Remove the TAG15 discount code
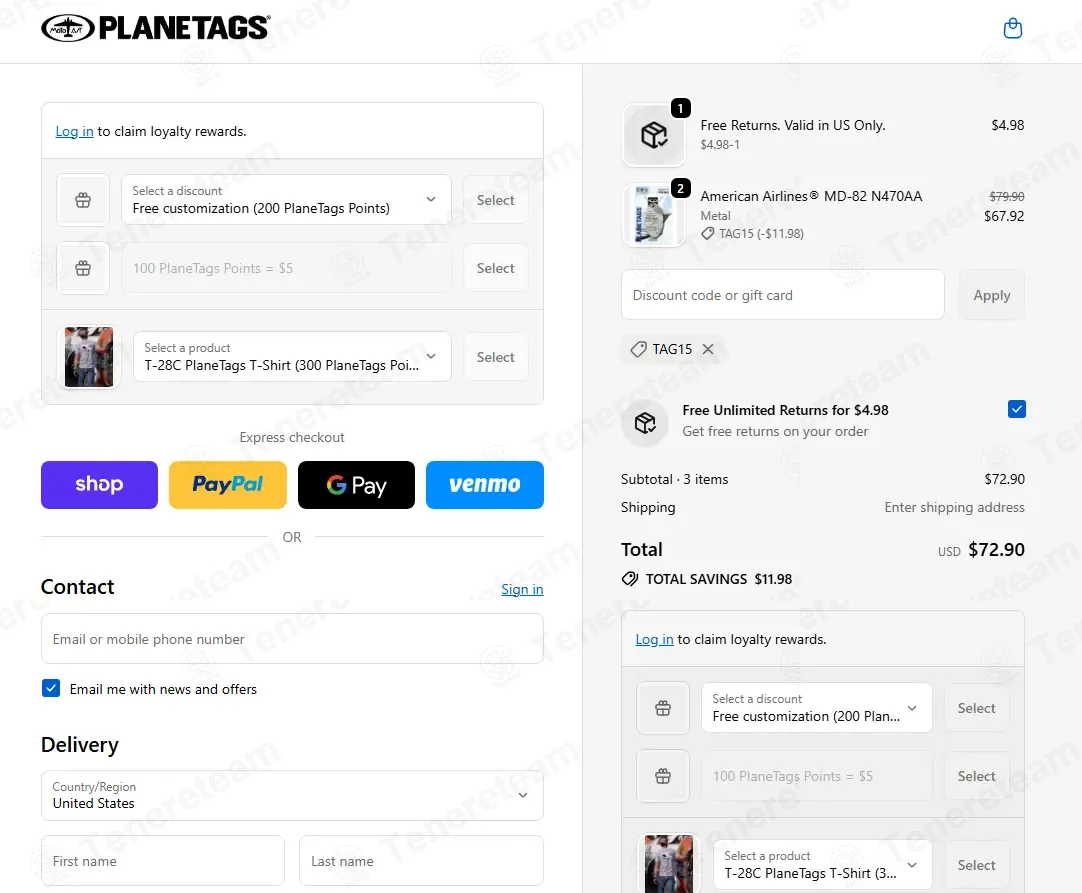 click(x=708, y=349)
